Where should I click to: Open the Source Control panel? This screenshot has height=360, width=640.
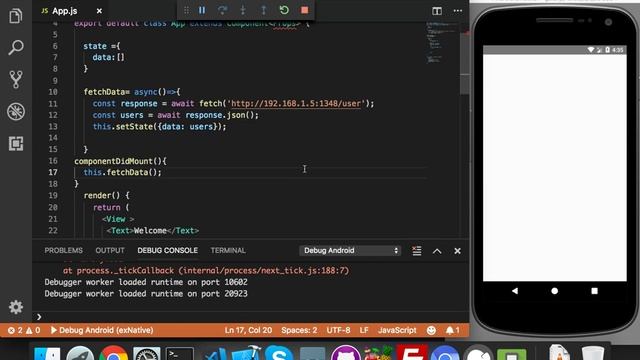[x=16, y=79]
